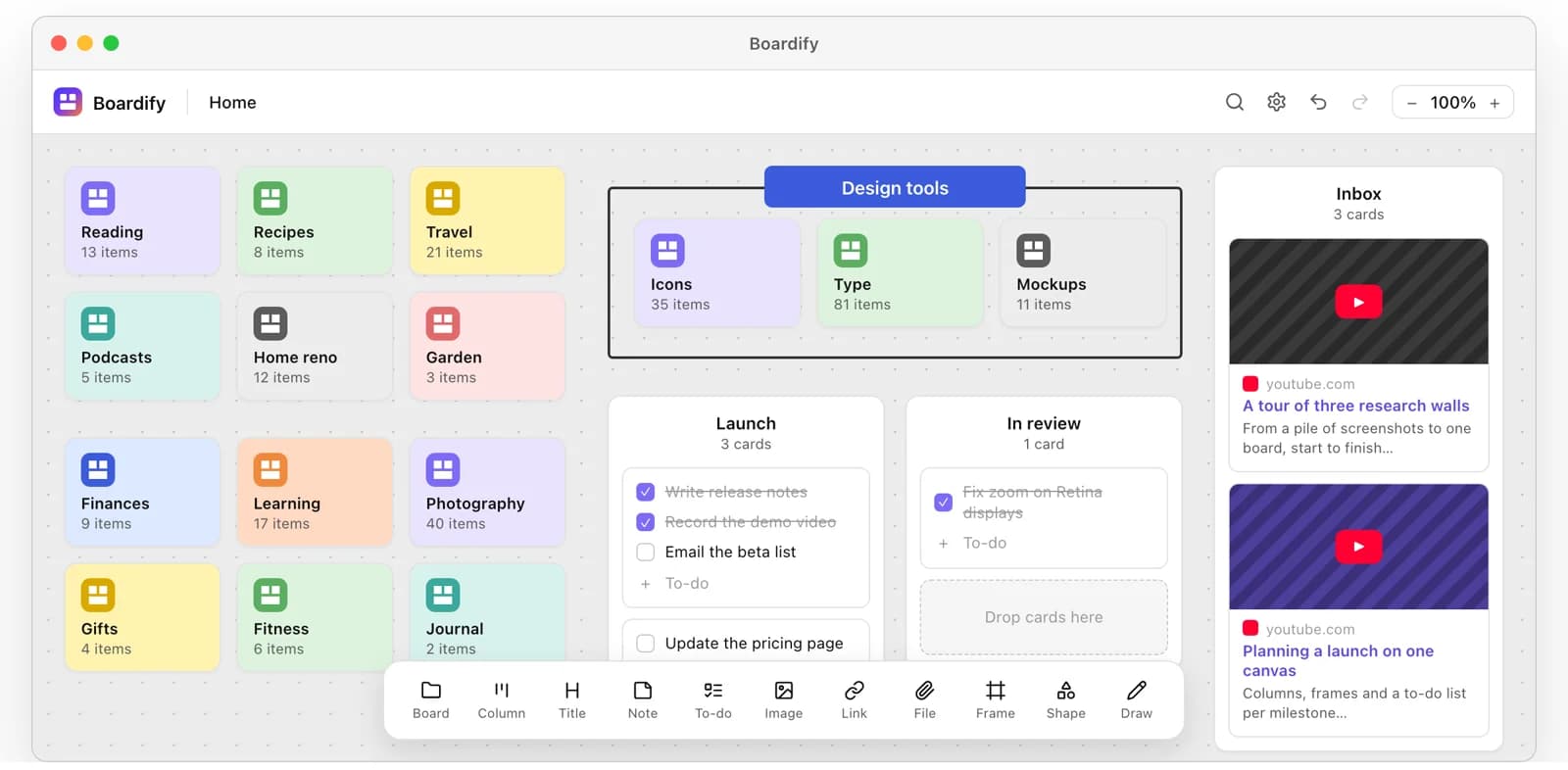Insert a Title element

click(571, 700)
